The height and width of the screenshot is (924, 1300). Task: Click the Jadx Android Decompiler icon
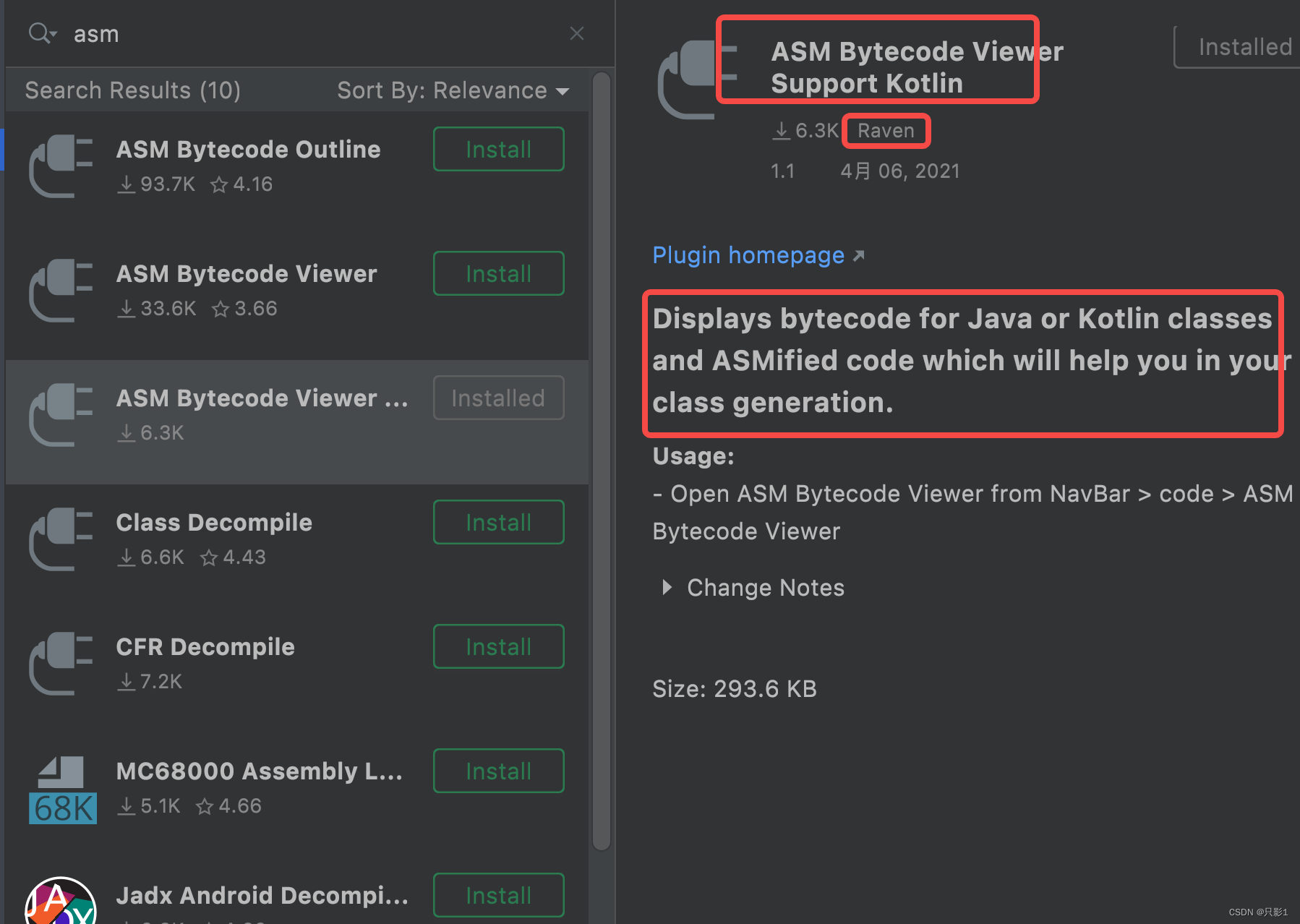coord(61,902)
